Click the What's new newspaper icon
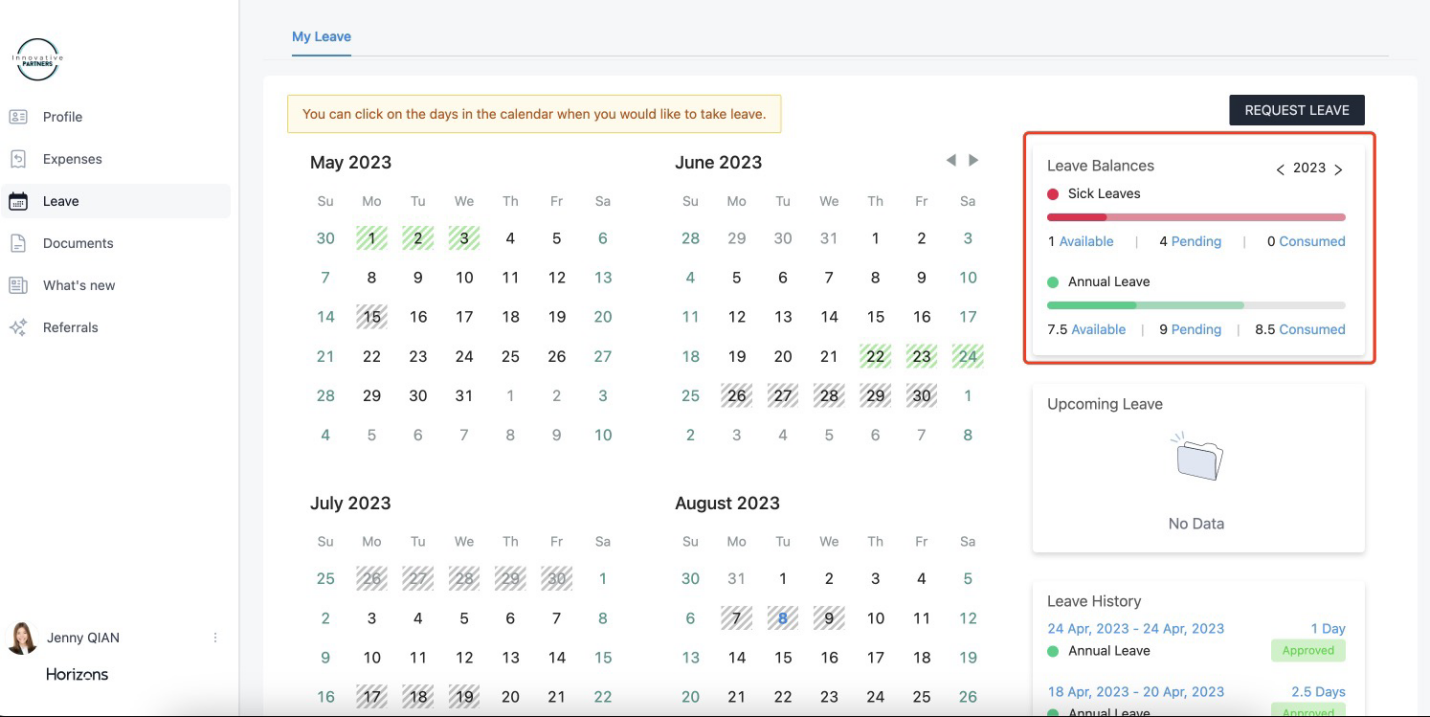The width and height of the screenshot is (1430, 717). [x=18, y=285]
